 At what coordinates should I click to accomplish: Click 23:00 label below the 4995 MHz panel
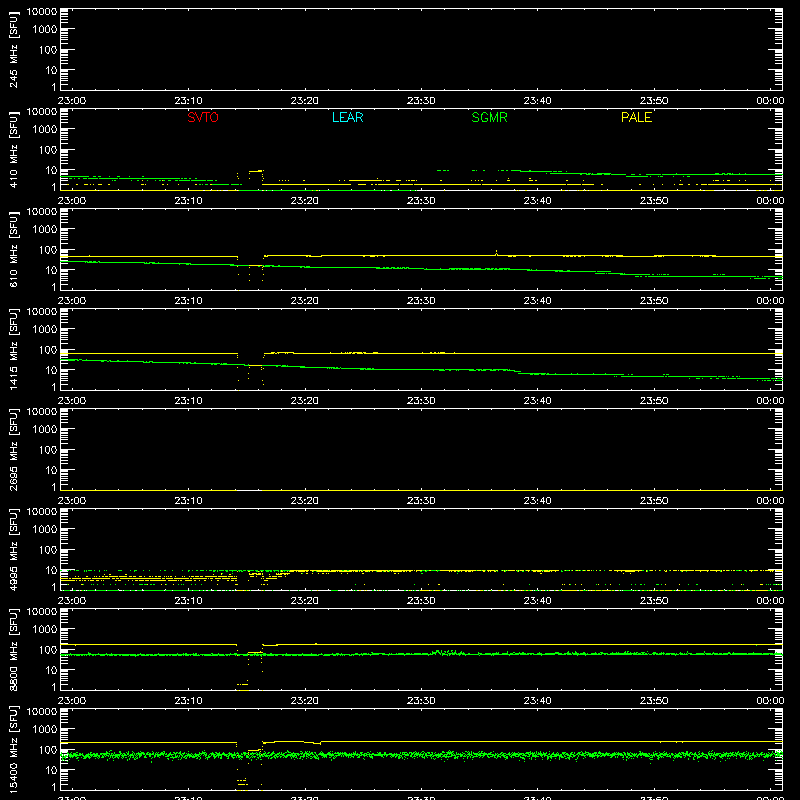point(72,601)
